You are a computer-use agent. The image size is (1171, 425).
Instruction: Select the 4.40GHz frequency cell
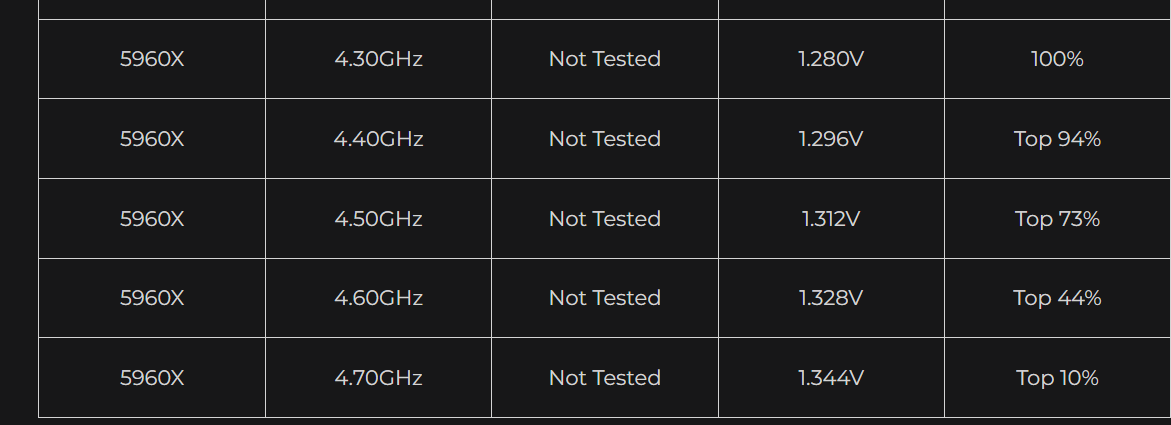(x=378, y=139)
